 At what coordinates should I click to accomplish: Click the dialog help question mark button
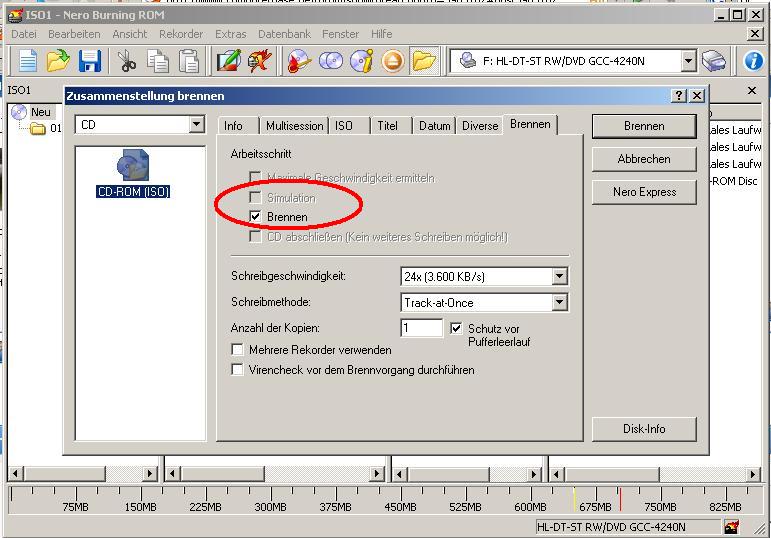point(679,95)
